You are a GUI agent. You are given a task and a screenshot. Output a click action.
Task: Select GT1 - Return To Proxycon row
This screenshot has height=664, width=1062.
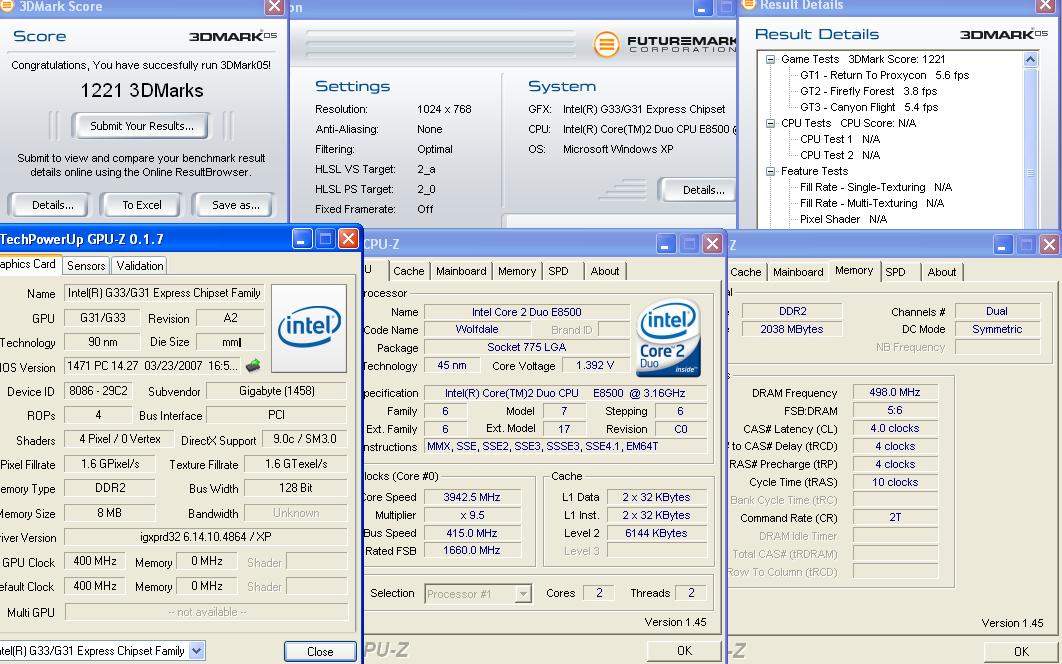[884, 75]
